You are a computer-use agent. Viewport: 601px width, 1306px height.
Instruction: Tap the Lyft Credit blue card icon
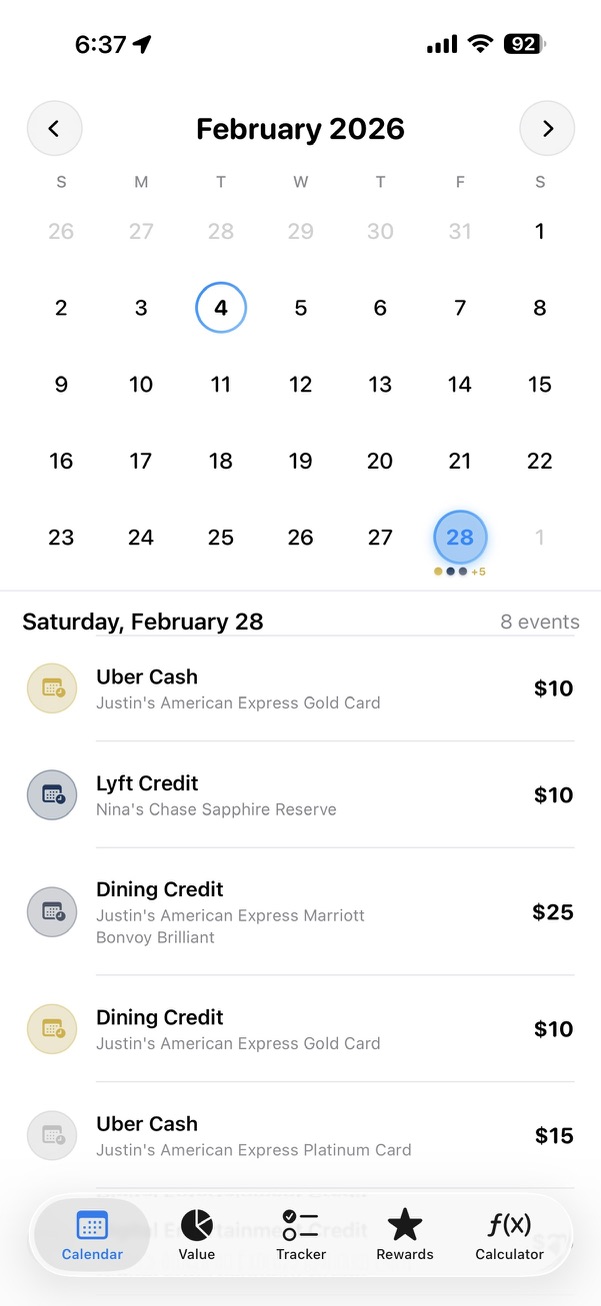pyautogui.click(x=51, y=794)
